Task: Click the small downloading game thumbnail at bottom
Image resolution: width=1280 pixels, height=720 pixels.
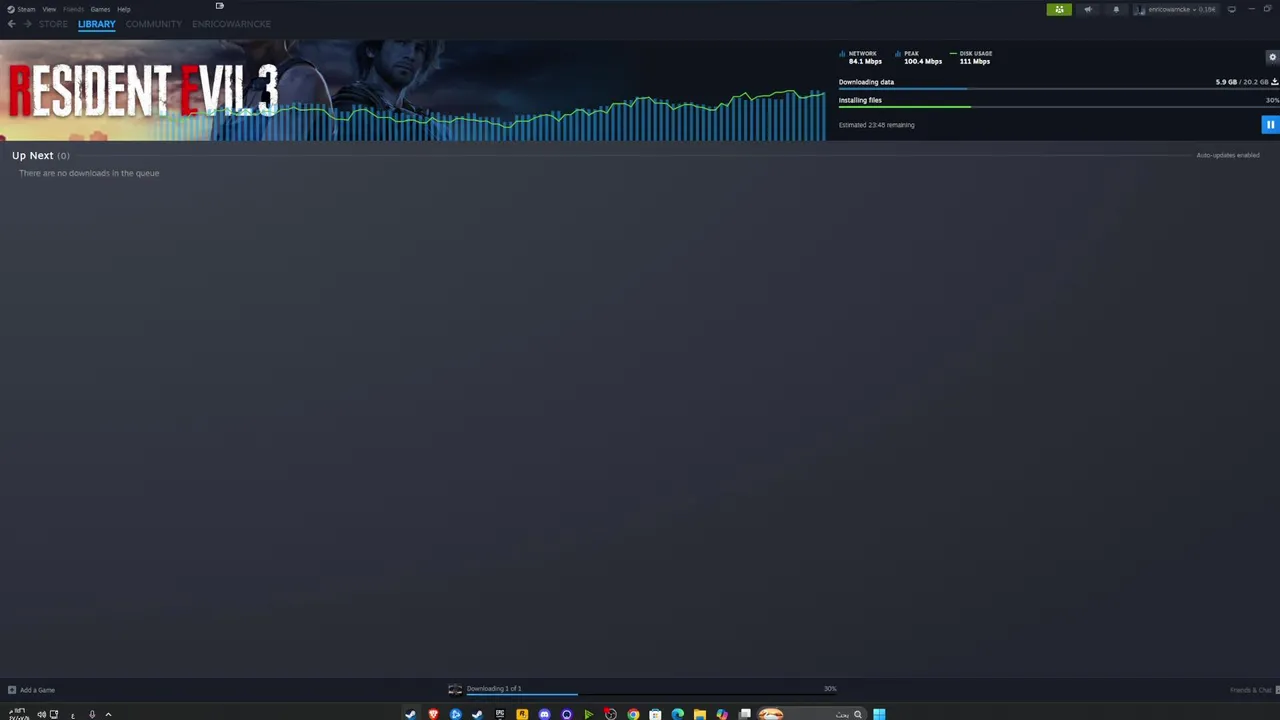Action: 455,689
